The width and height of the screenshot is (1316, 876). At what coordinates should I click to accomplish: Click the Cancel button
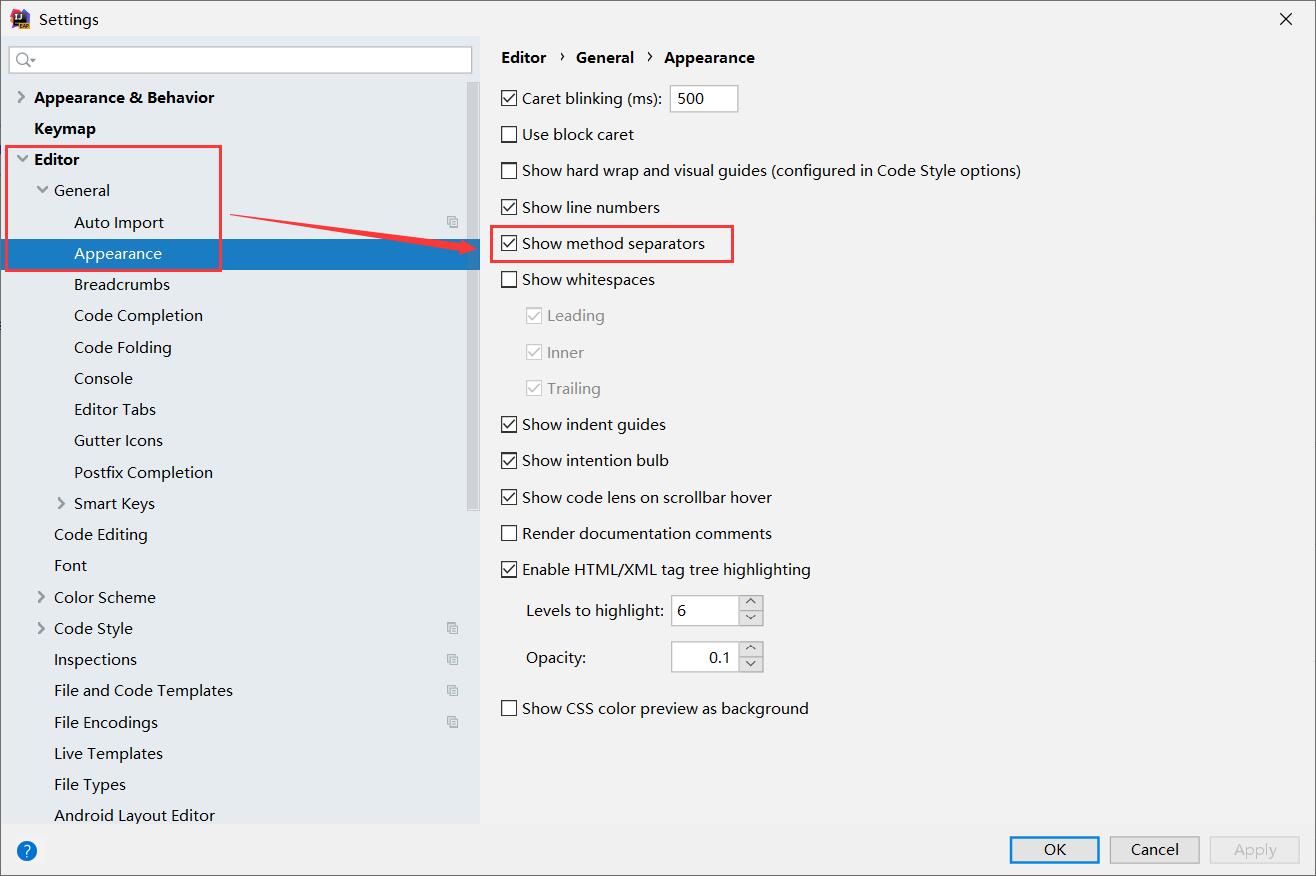pyautogui.click(x=1155, y=849)
